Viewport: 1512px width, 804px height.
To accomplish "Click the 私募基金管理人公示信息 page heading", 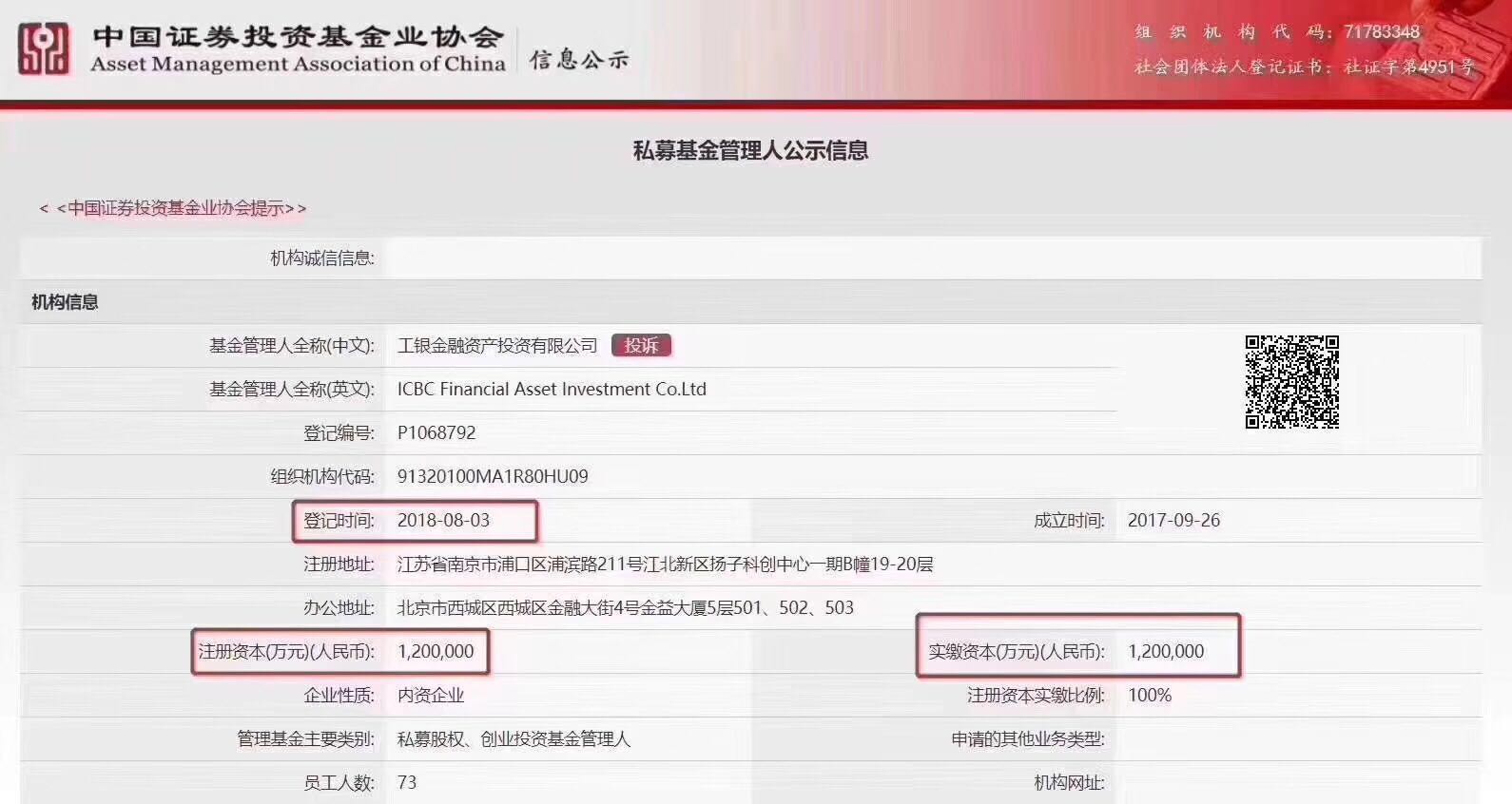I will pos(750,150).
